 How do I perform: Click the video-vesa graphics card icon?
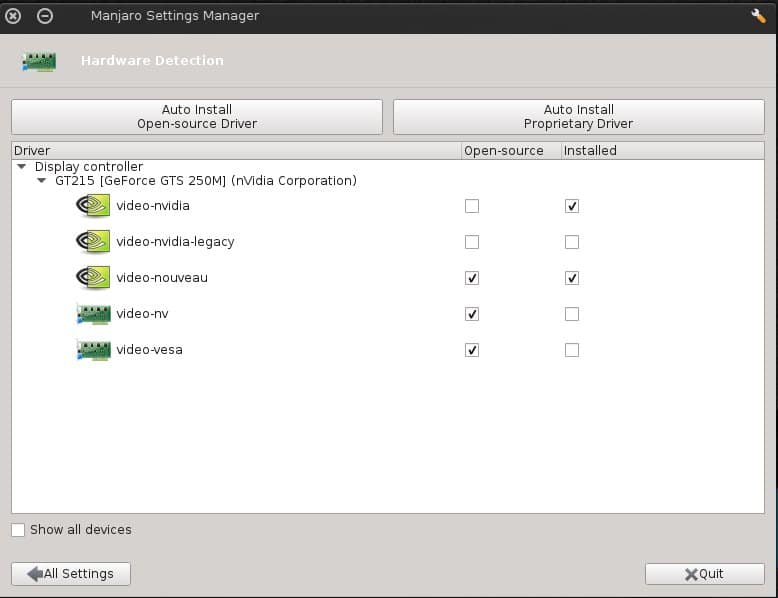93,350
